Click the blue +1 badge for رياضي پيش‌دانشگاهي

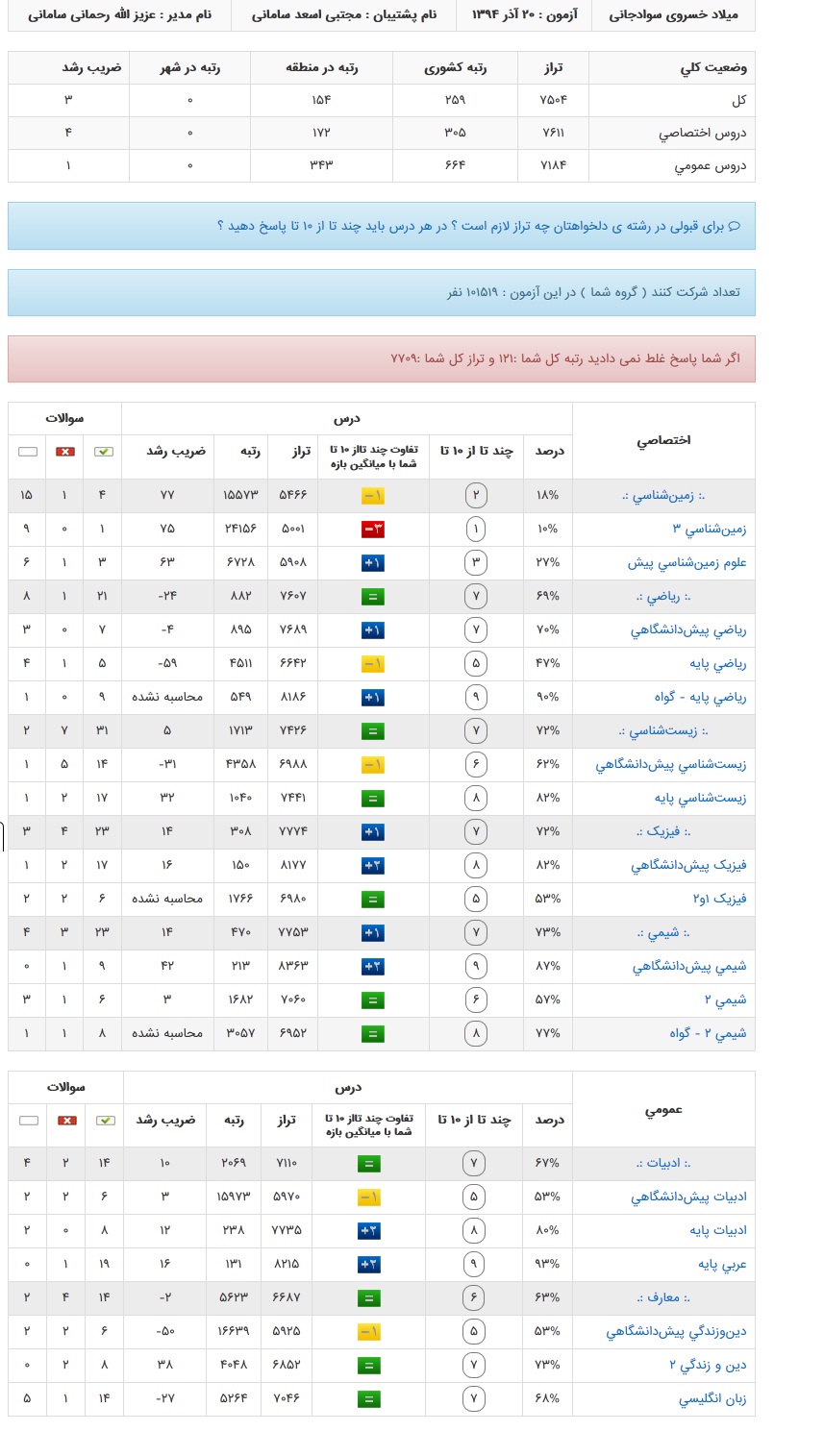pos(373,629)
